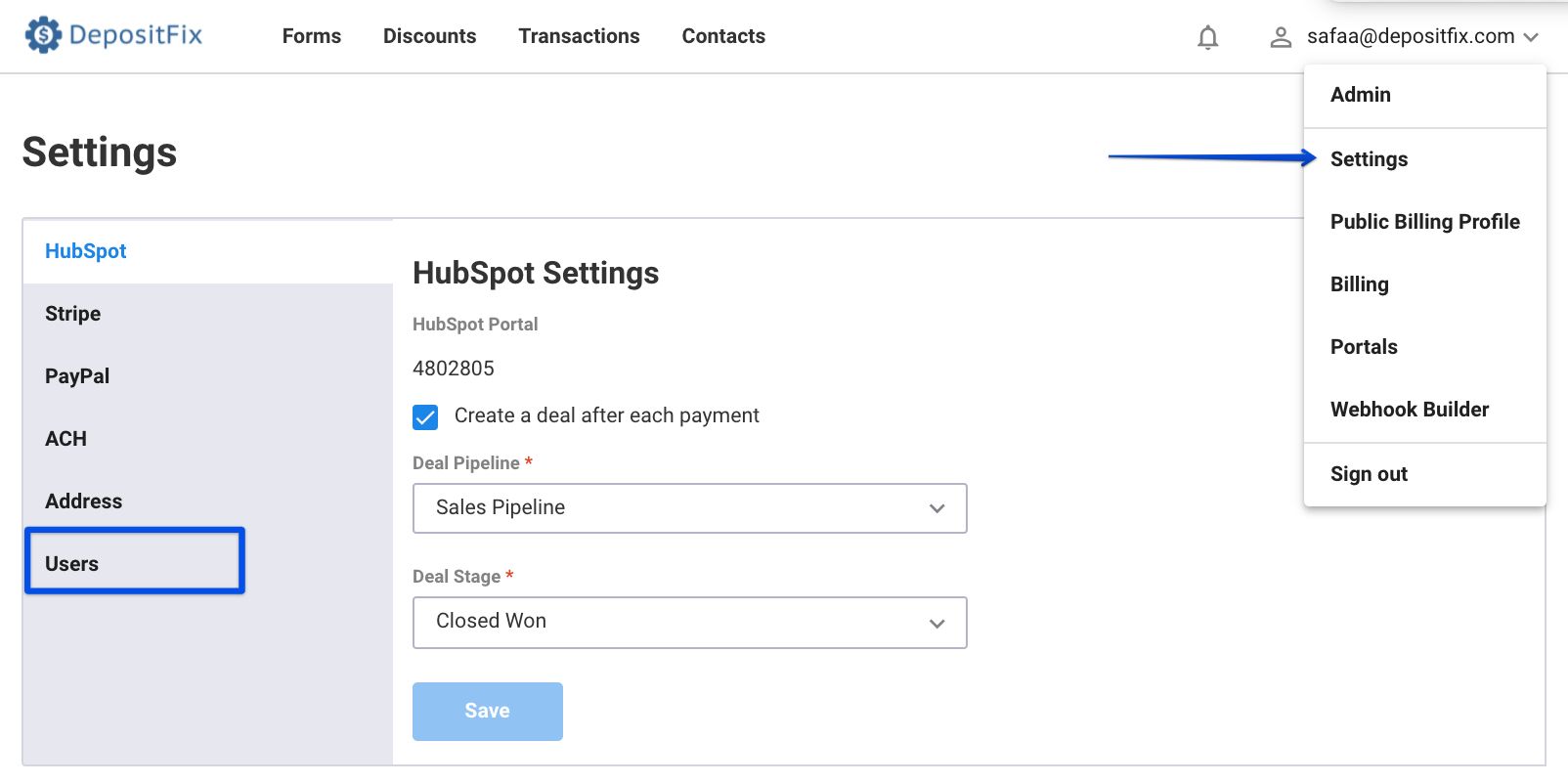Open the Deal Pipeline dropdown
This screenshot has width=1568, height=784.
click(690, 508)
